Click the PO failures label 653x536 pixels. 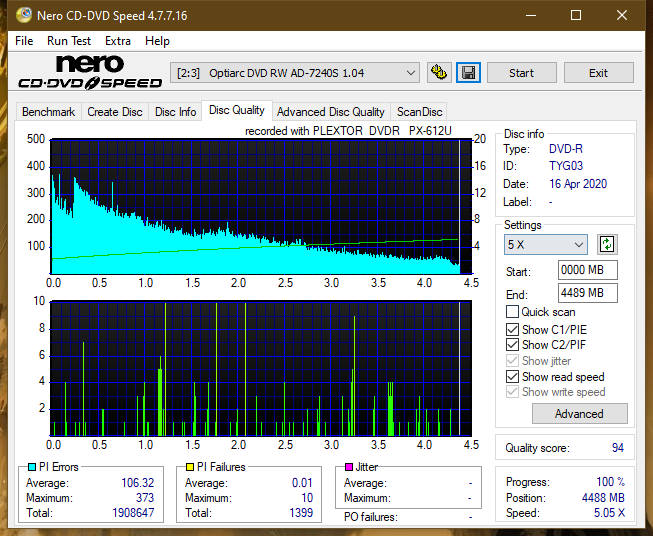(x=371, y=517)
